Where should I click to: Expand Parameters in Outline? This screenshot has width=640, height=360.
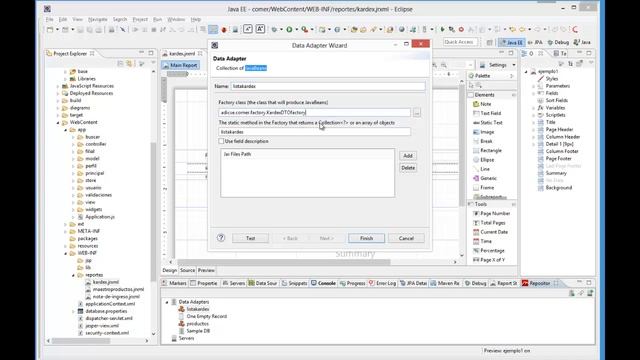point(533,86)
